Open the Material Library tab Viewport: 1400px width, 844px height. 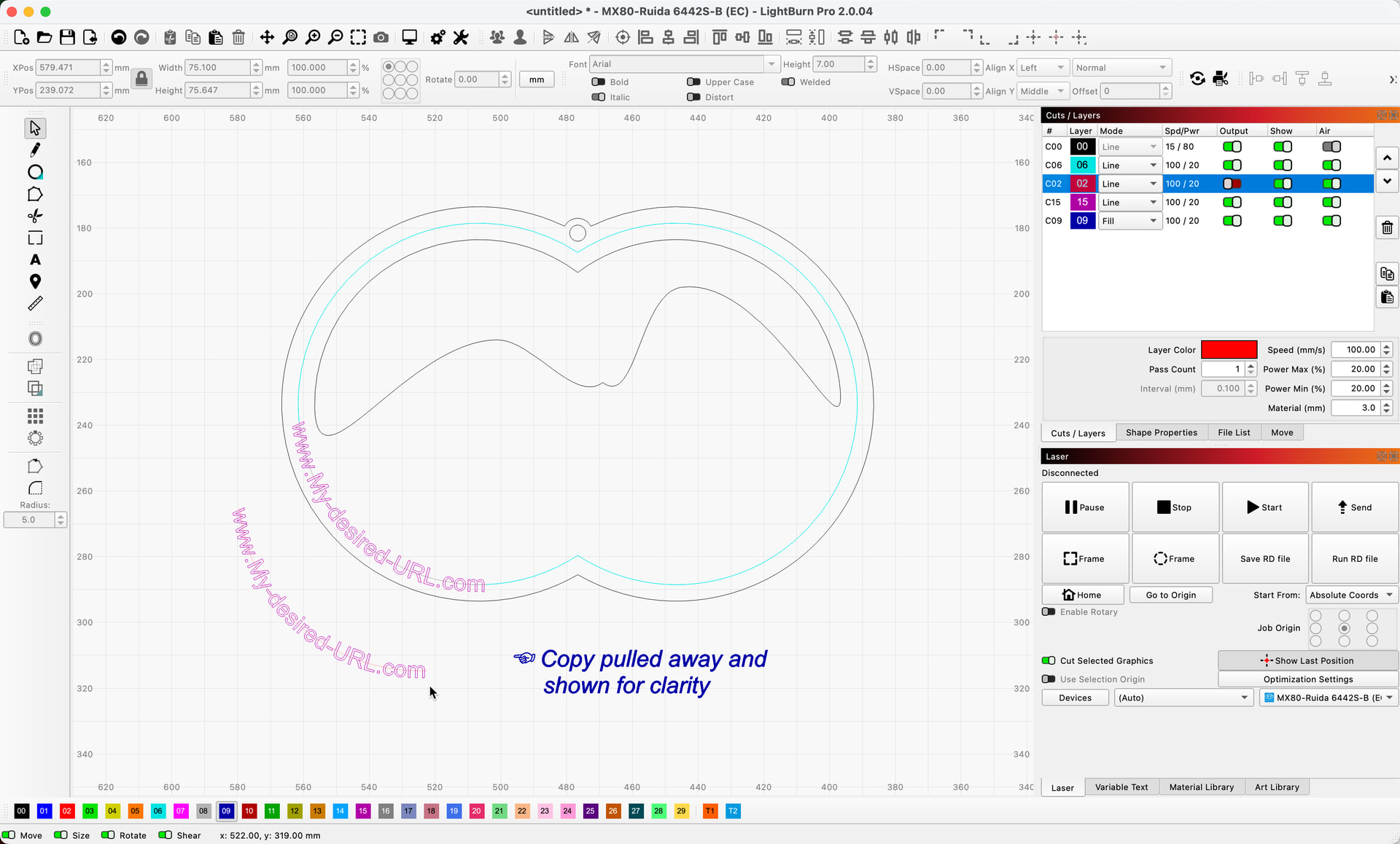[x=1201, y=787]
